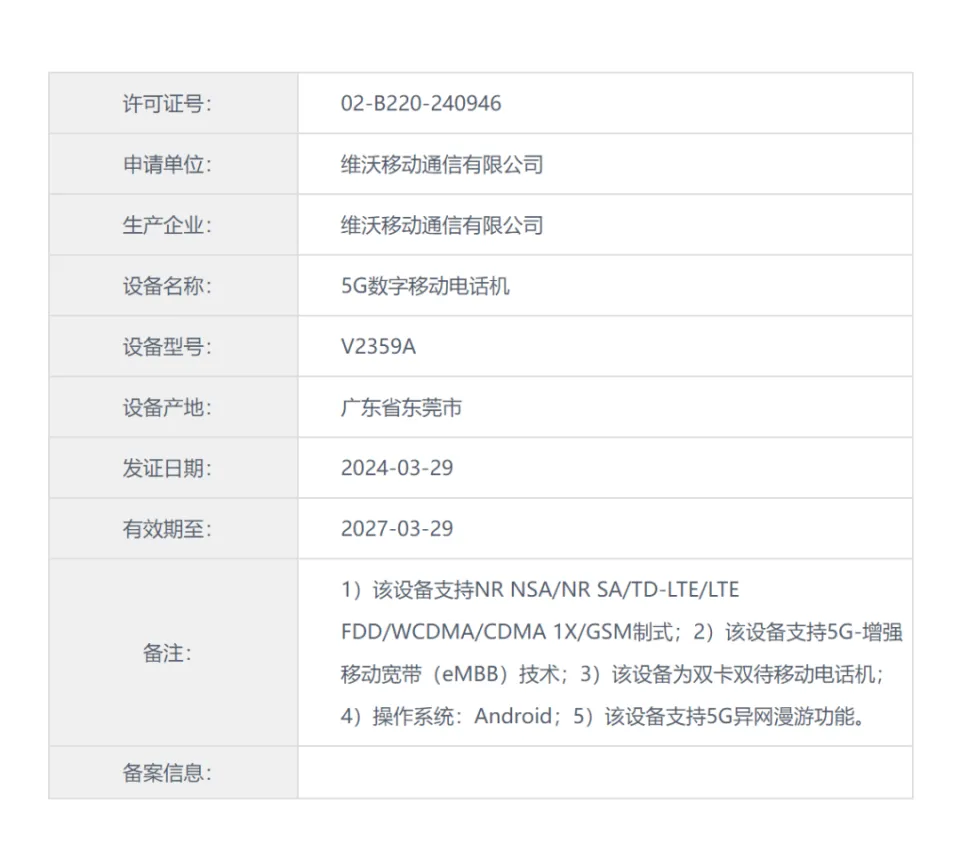Click the remarks text mentioning Android
The image size is (960, 860).
point(513,716)
